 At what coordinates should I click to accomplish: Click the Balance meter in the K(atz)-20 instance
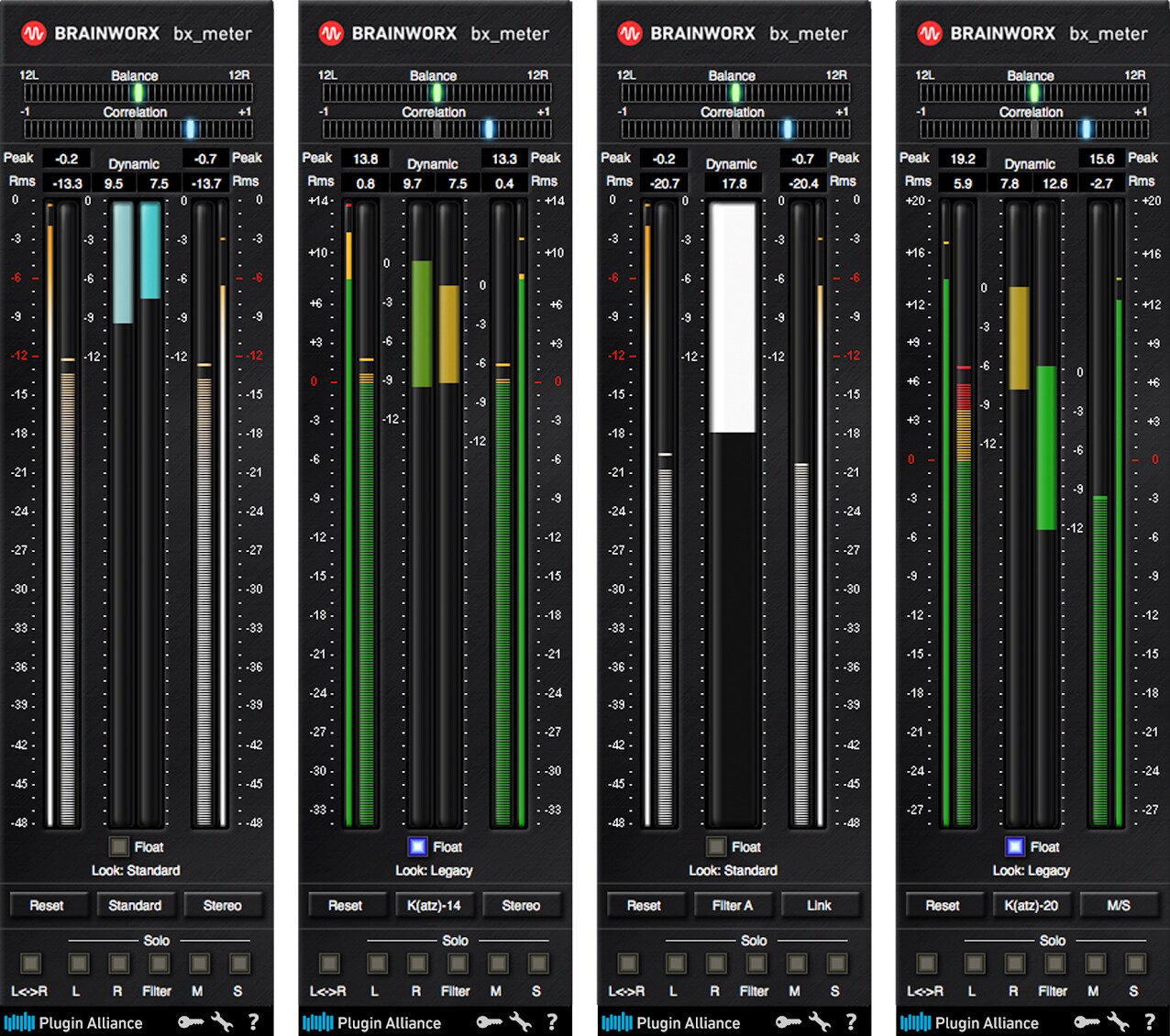pos(1034,93)
